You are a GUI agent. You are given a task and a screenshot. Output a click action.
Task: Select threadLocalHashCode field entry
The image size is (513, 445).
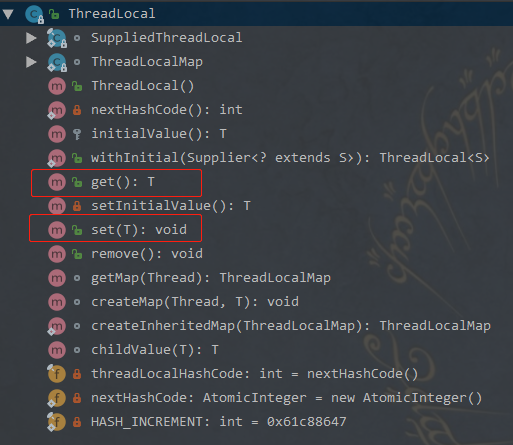point(255,374)
